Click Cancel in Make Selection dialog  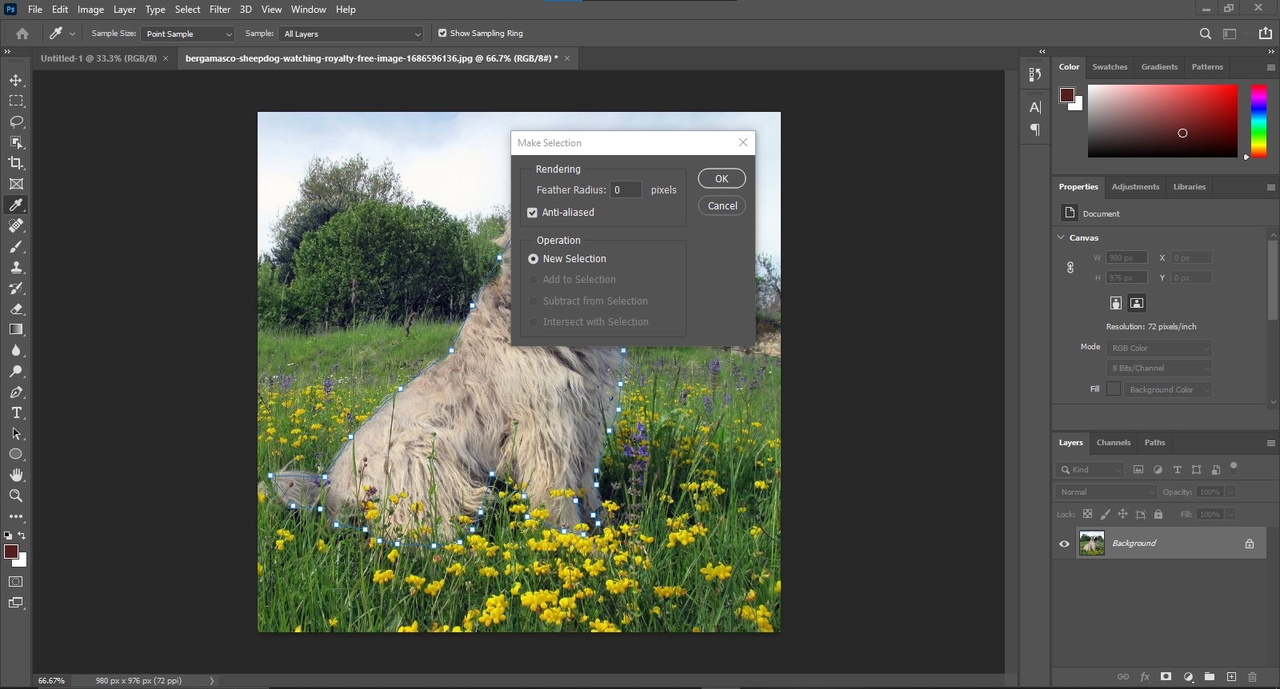point(721,206)
